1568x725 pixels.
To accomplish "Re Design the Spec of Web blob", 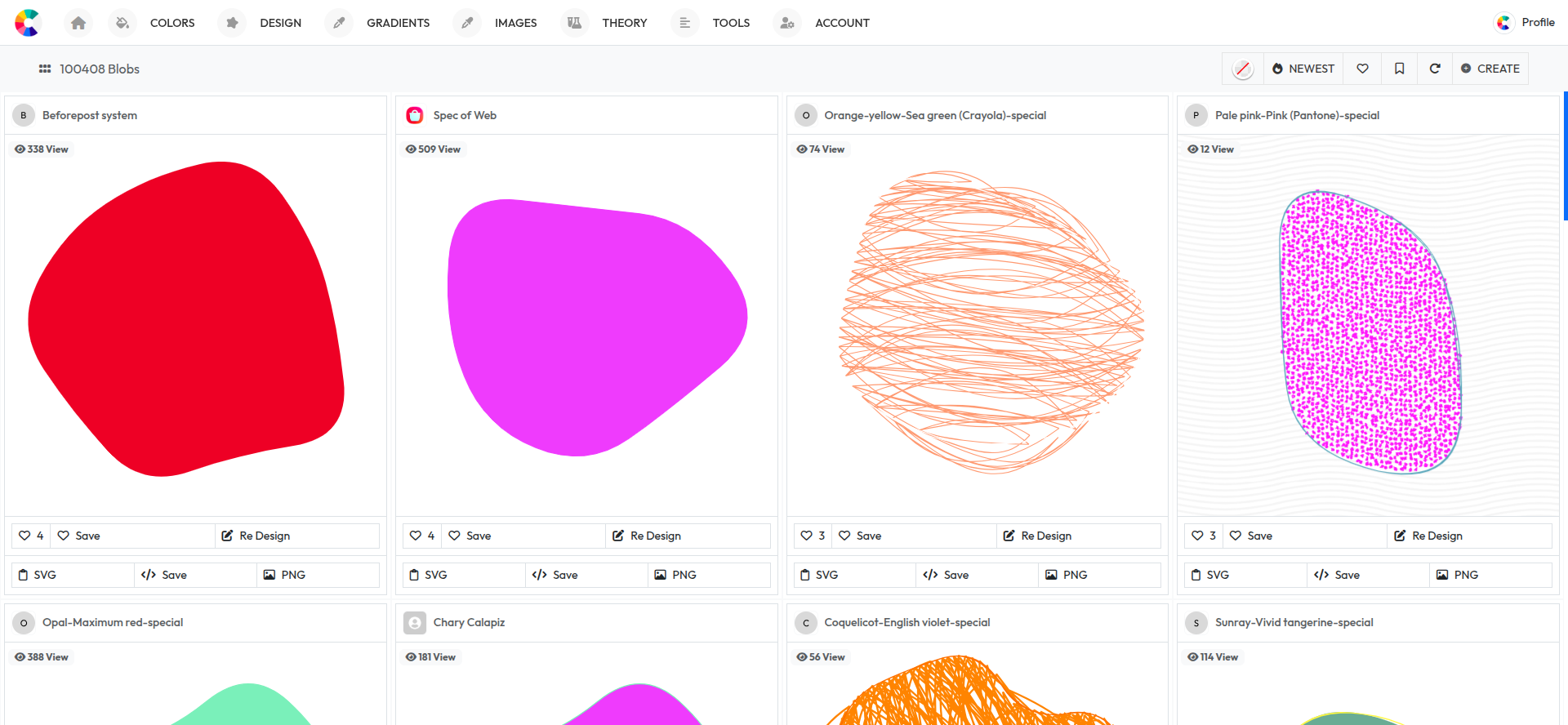I will pyautogui.click(x=688, y=536).
